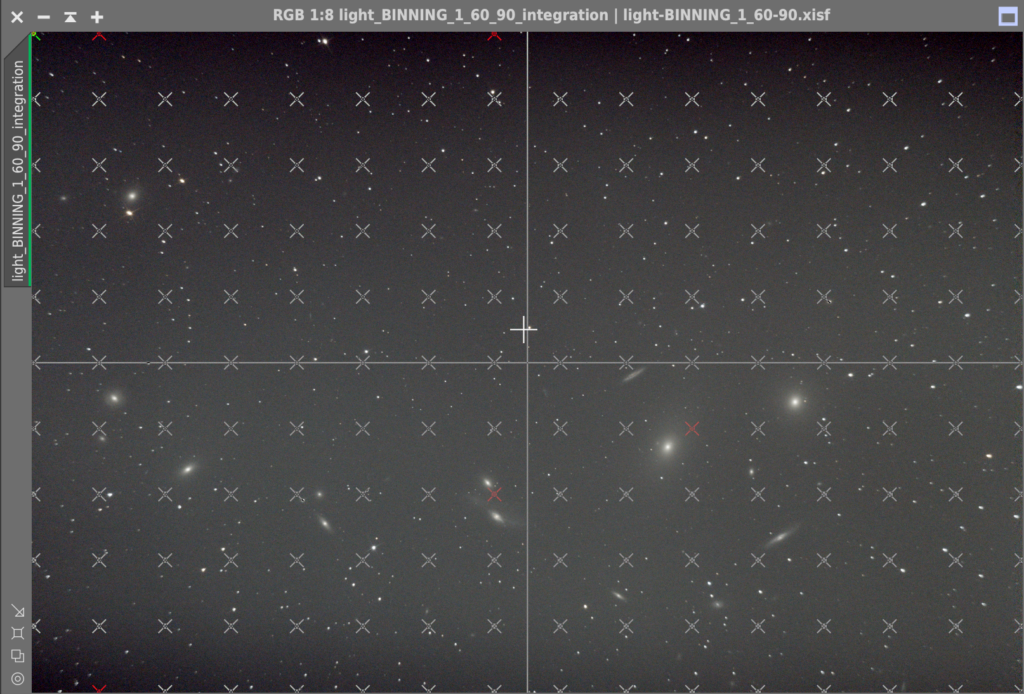Click the window title text RGB 1:8 light_BINNING_1_60_90_integration
This screenshot has width=1024, height=694.
tap(440, 15)
